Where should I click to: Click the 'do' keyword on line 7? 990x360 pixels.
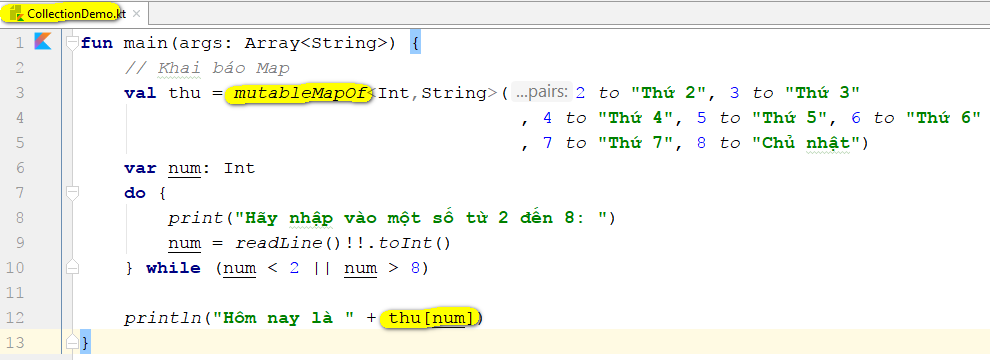pos(135,193)
